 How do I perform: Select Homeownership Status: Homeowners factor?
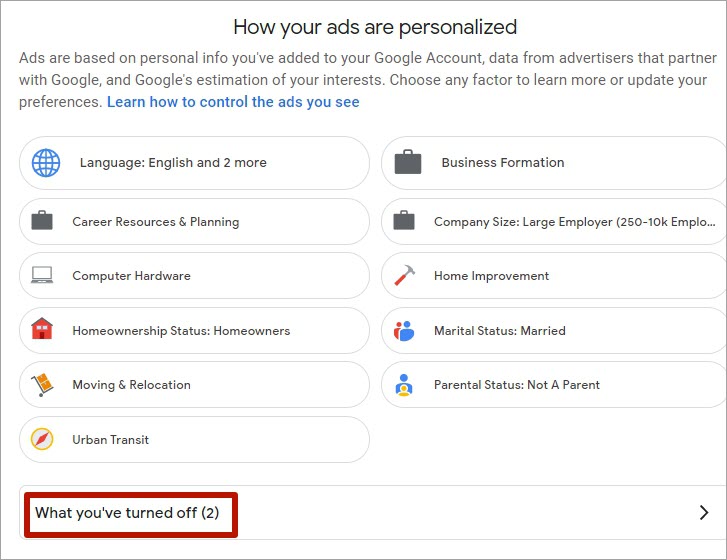[194, 331]
